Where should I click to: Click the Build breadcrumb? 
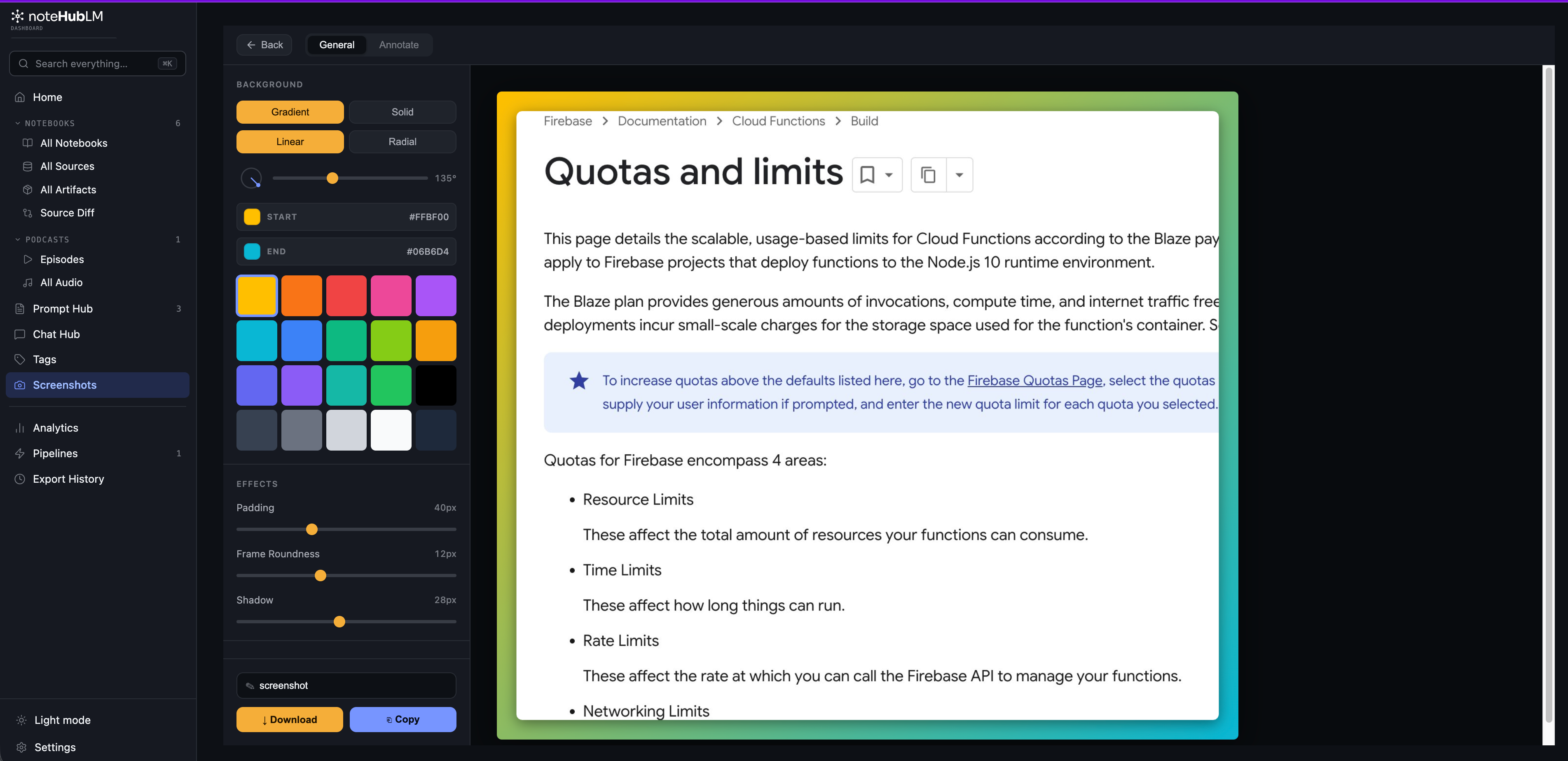click(864, 121)
